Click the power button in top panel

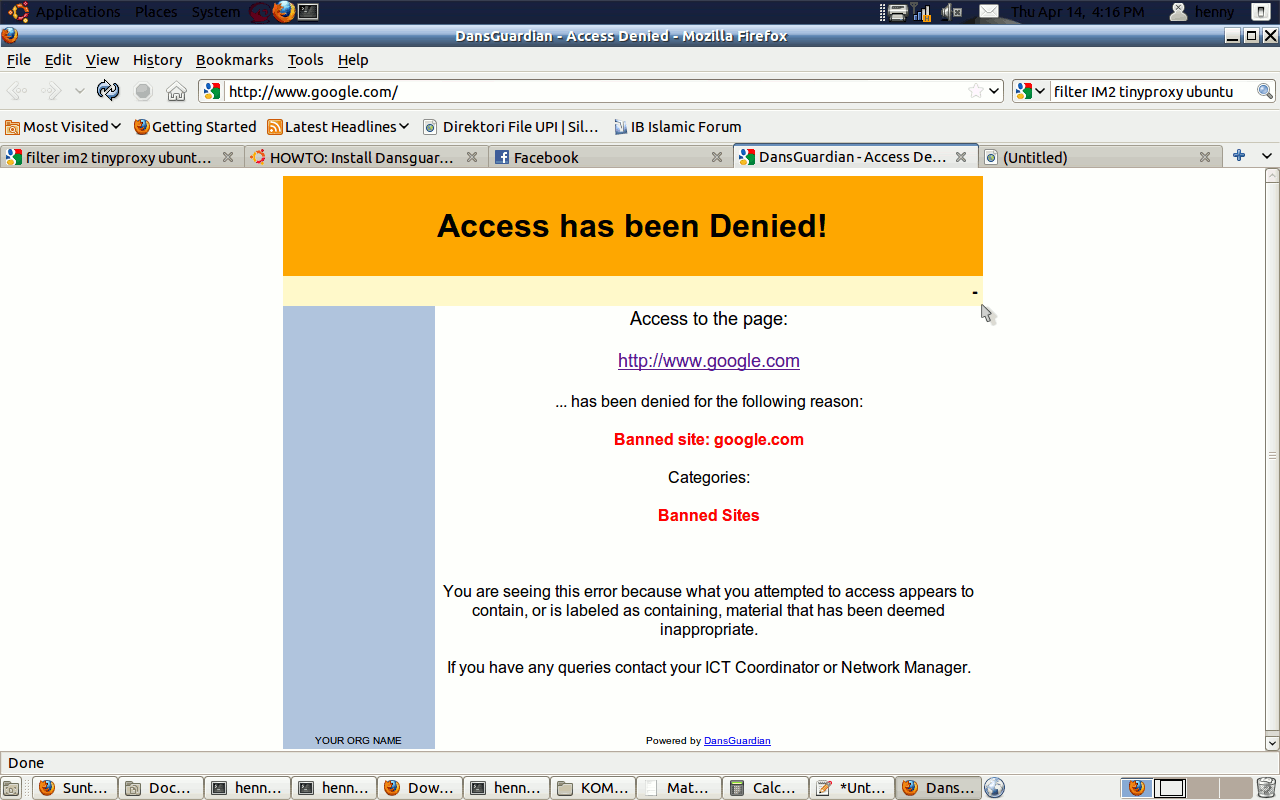[1260, 12]
